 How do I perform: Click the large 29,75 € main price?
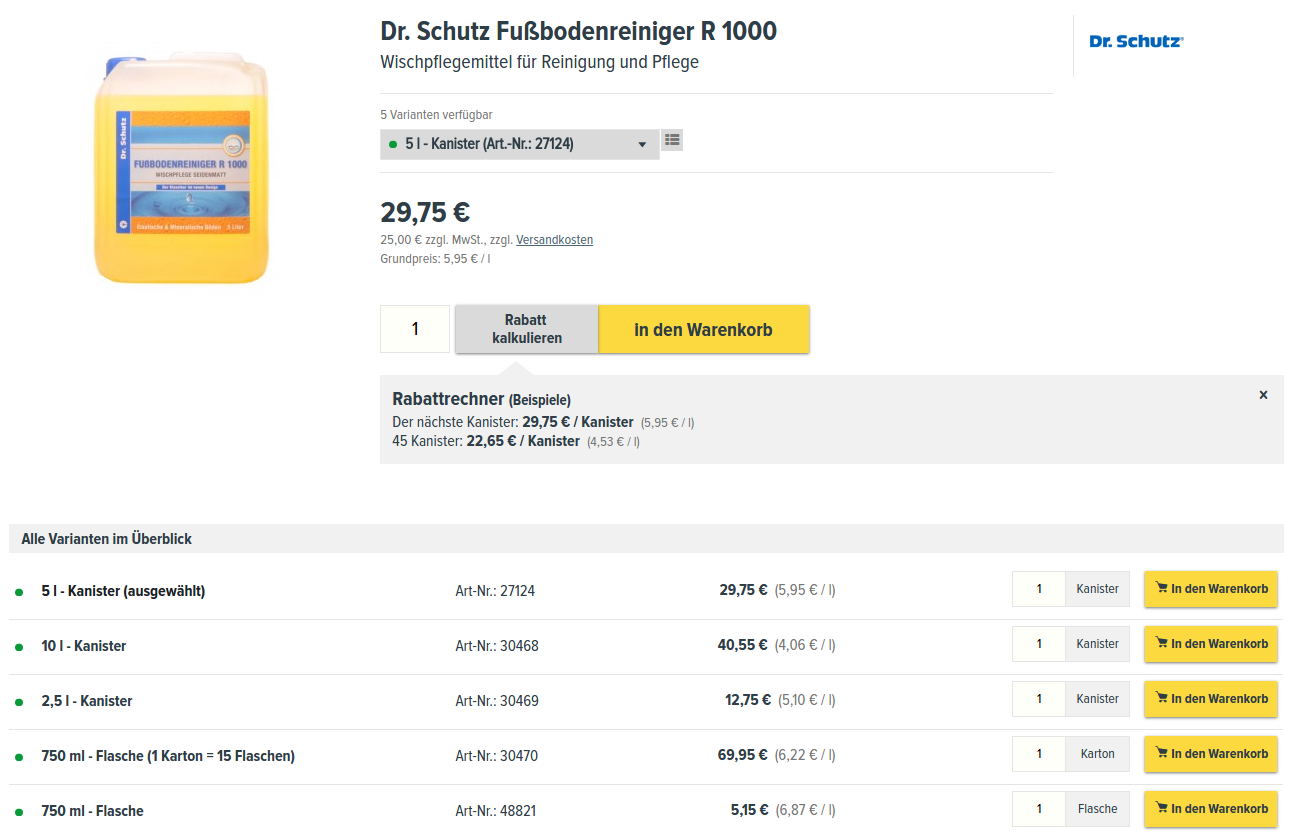click(425, 213)
